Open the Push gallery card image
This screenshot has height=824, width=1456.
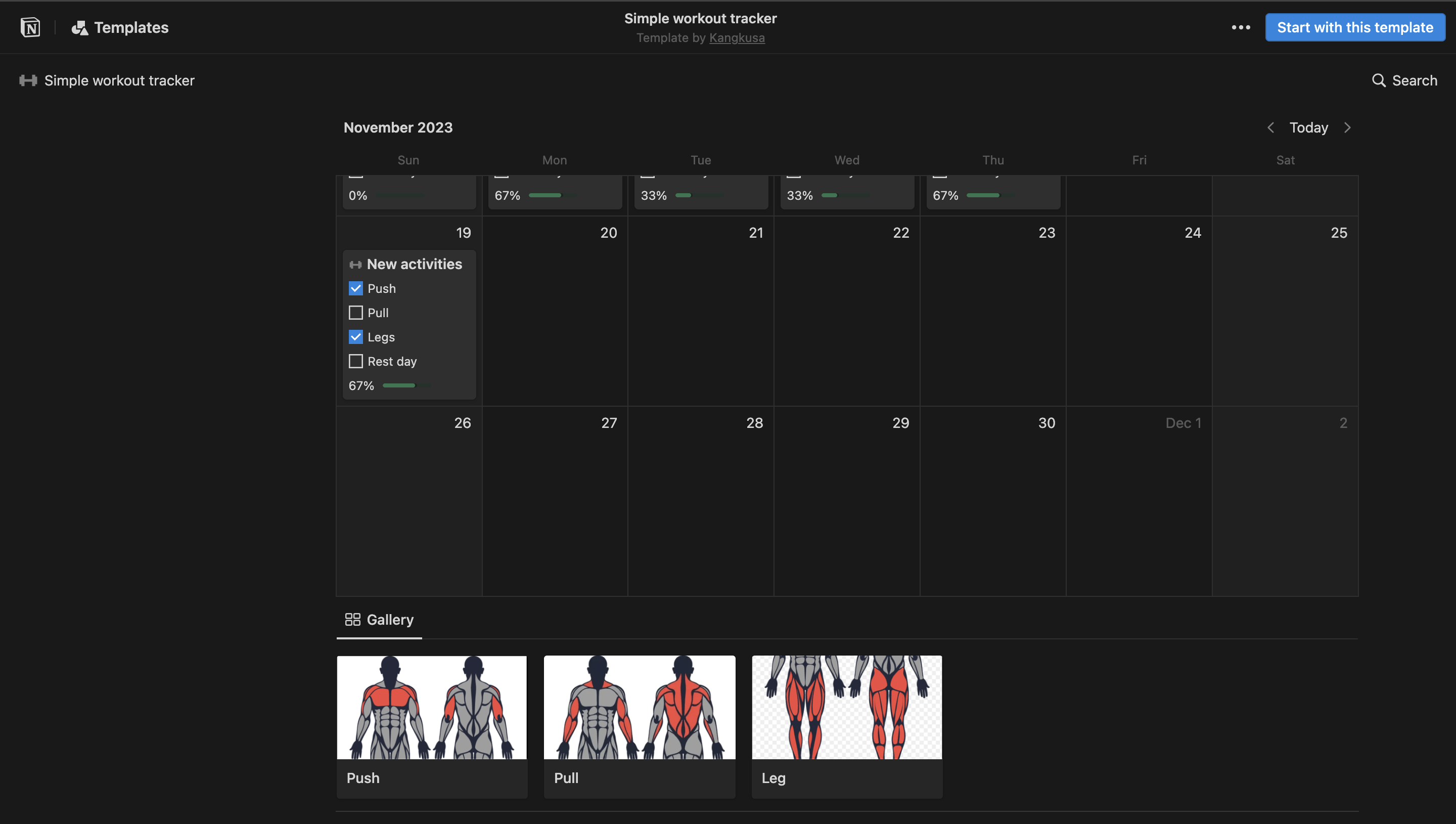432,708
